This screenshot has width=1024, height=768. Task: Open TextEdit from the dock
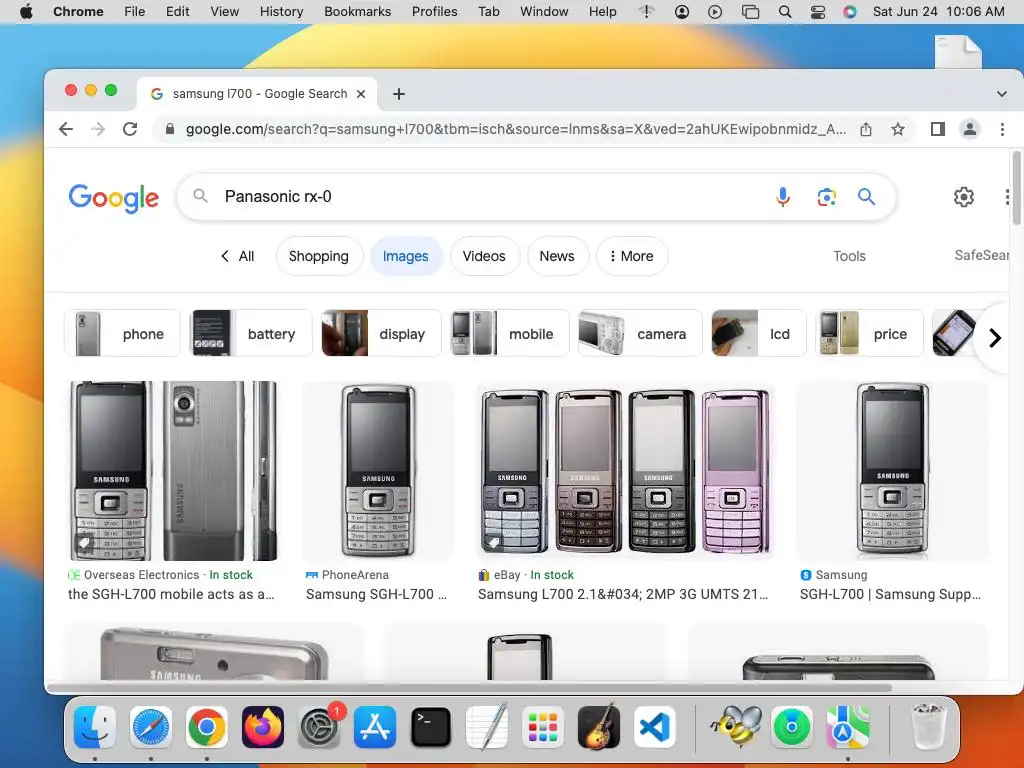click(x=487, y=726)
